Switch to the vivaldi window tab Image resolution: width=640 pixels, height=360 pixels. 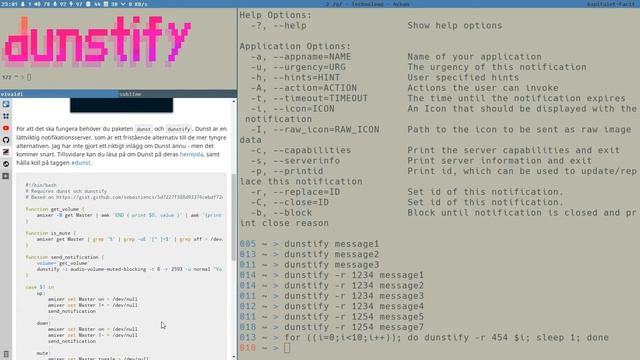click(59, 94)
